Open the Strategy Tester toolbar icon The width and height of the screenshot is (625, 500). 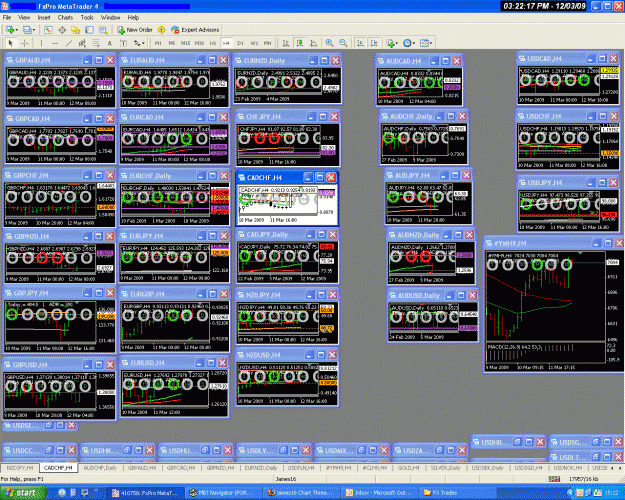point(103,30)
